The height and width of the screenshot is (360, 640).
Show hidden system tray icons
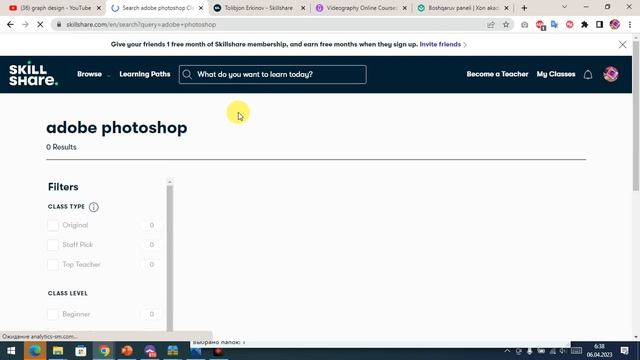507,351
